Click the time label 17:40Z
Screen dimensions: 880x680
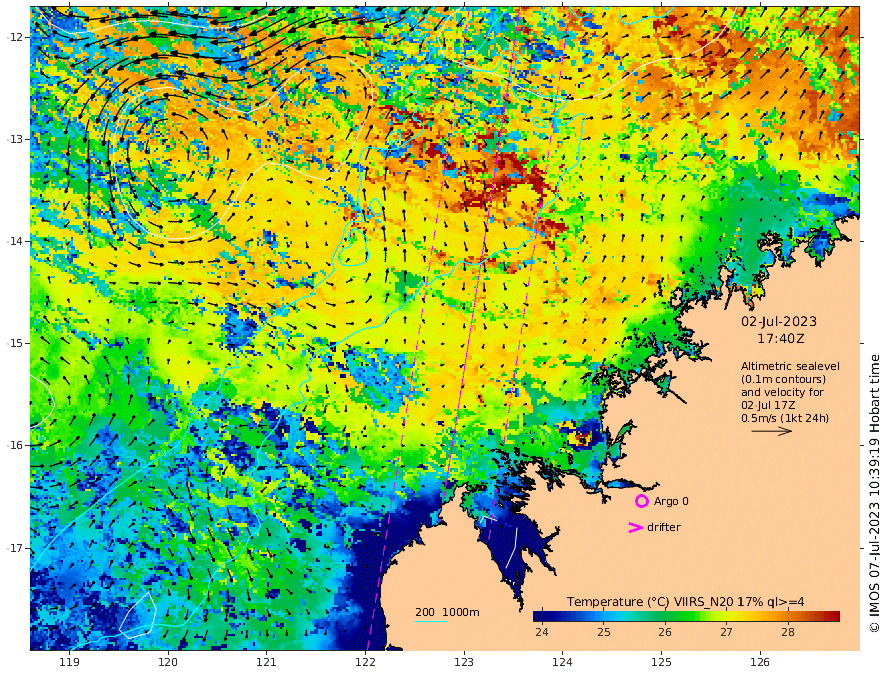pos(780,339)
